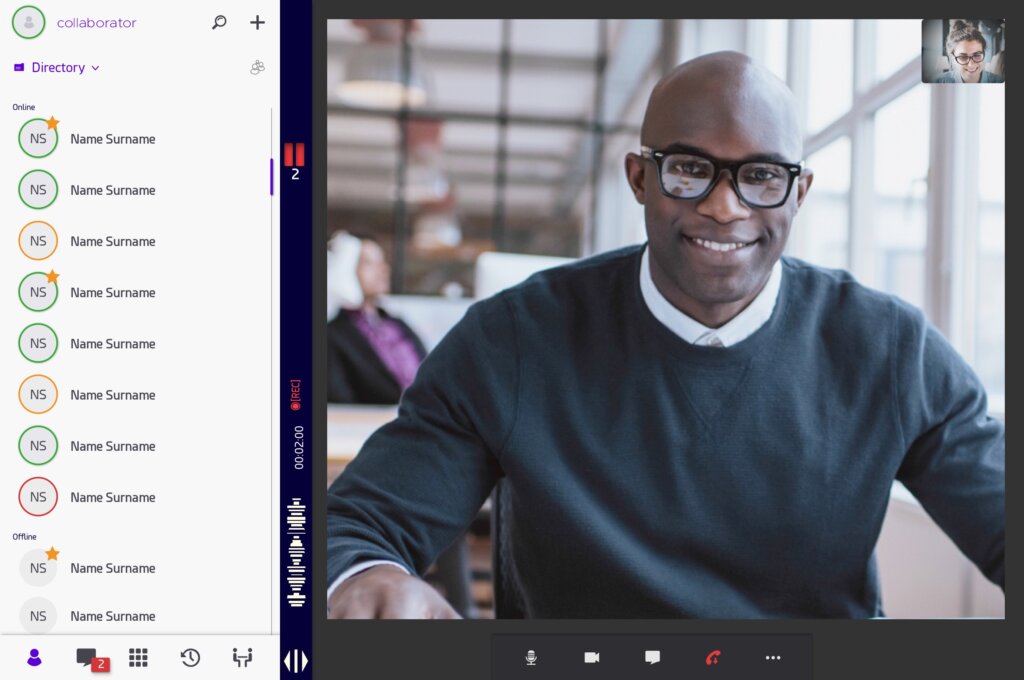Open chat tab with 2 unread badge
Viewport: 1024px width, 680px height.
[x=88, y=657]
